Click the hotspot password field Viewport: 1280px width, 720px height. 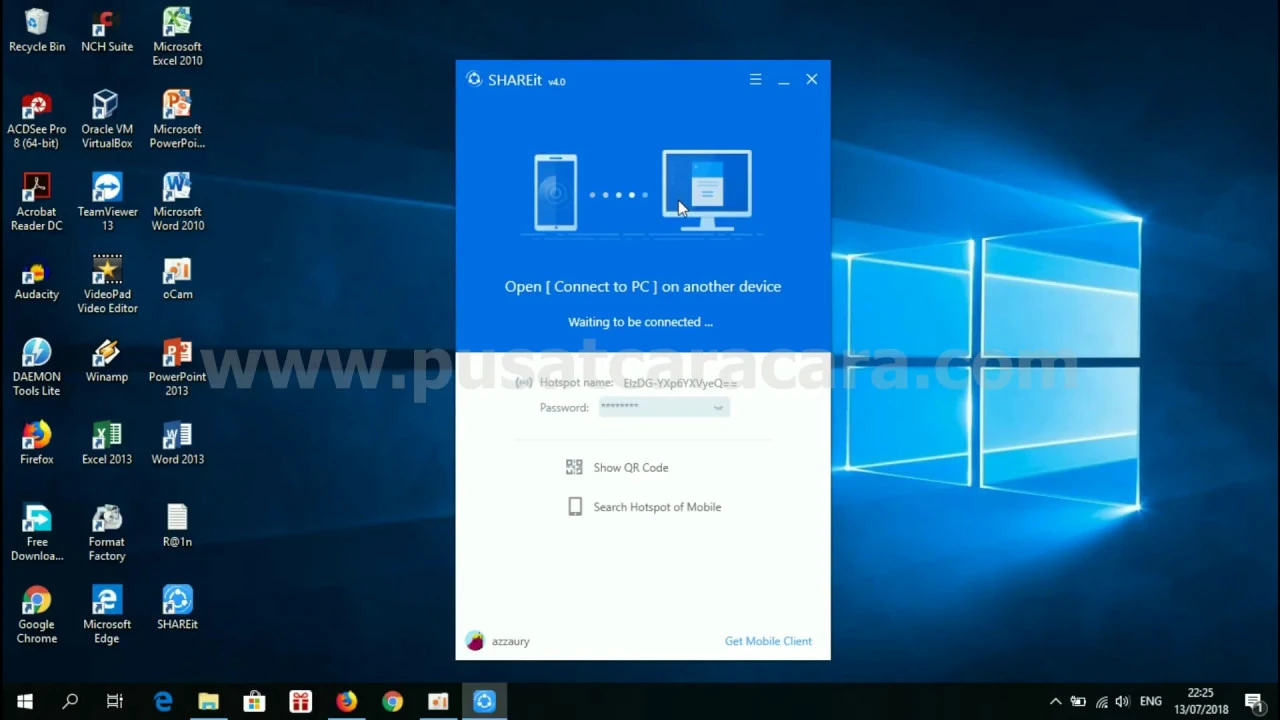pos(664,407)
